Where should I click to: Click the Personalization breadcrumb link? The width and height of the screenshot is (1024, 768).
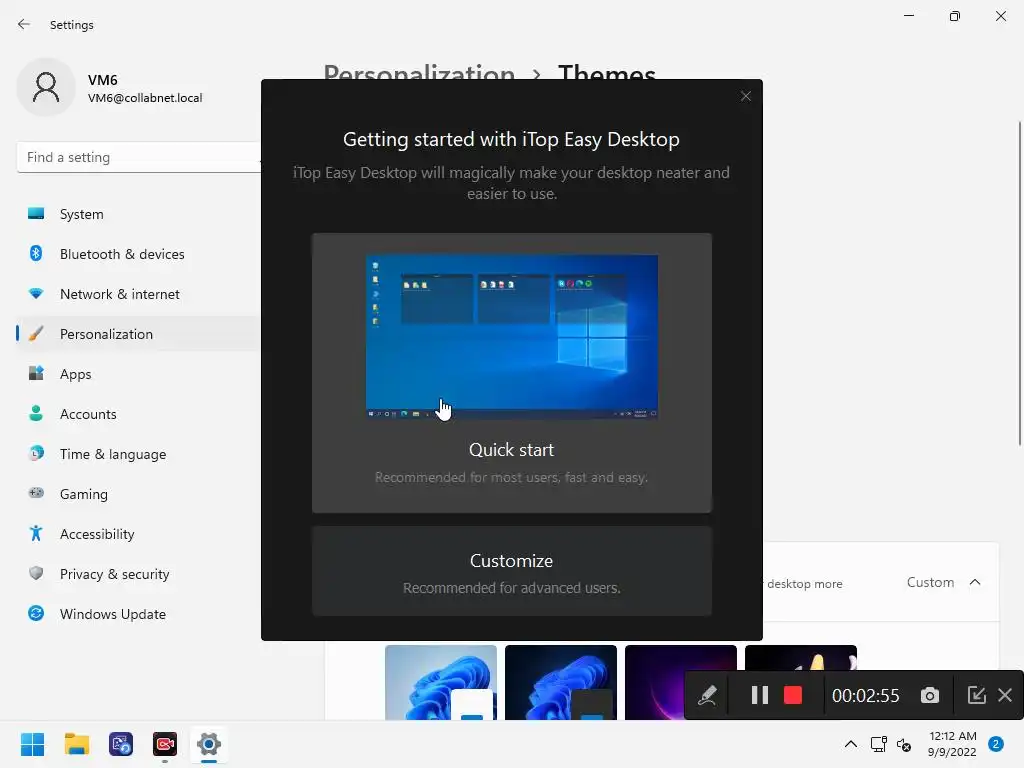coord(419,73)
